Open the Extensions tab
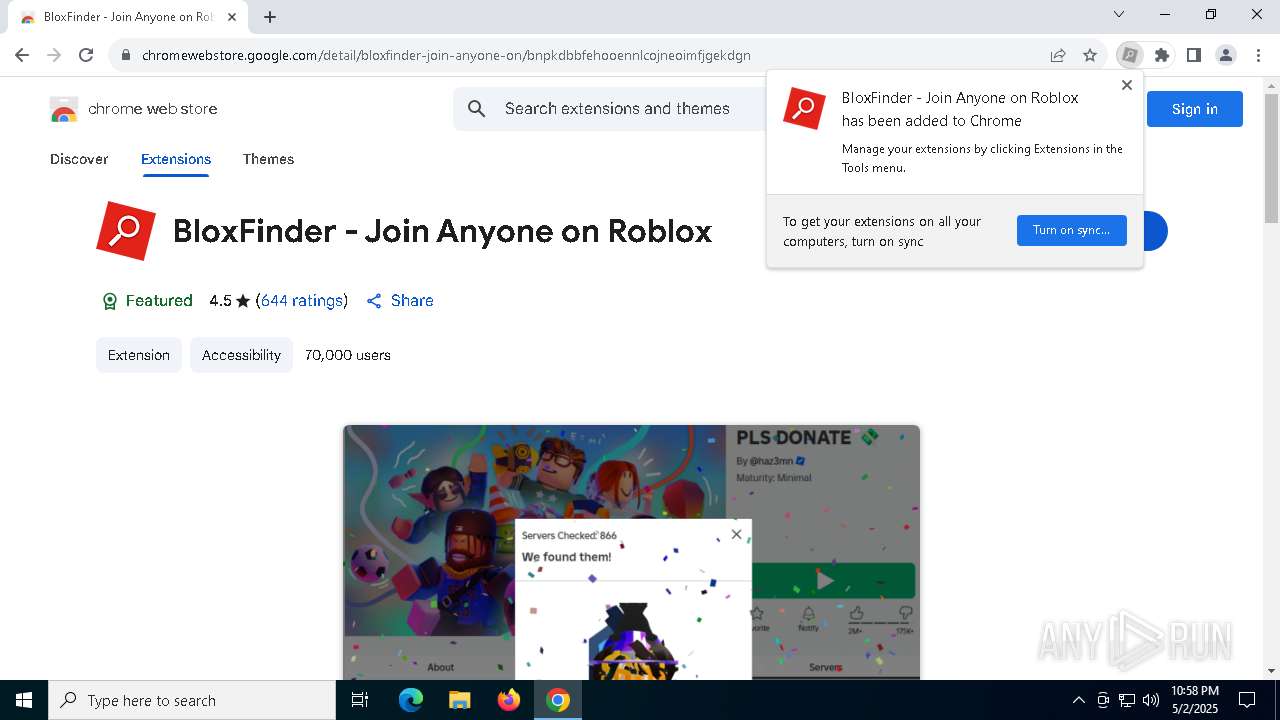This screenshot has height=720, width=1280. 176,159
